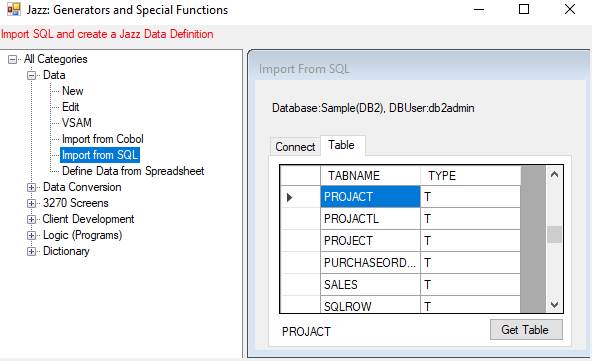Expand the Client Development category
Image resolution: width=592 pixels, height=361 pixels.
click(32, 219)
